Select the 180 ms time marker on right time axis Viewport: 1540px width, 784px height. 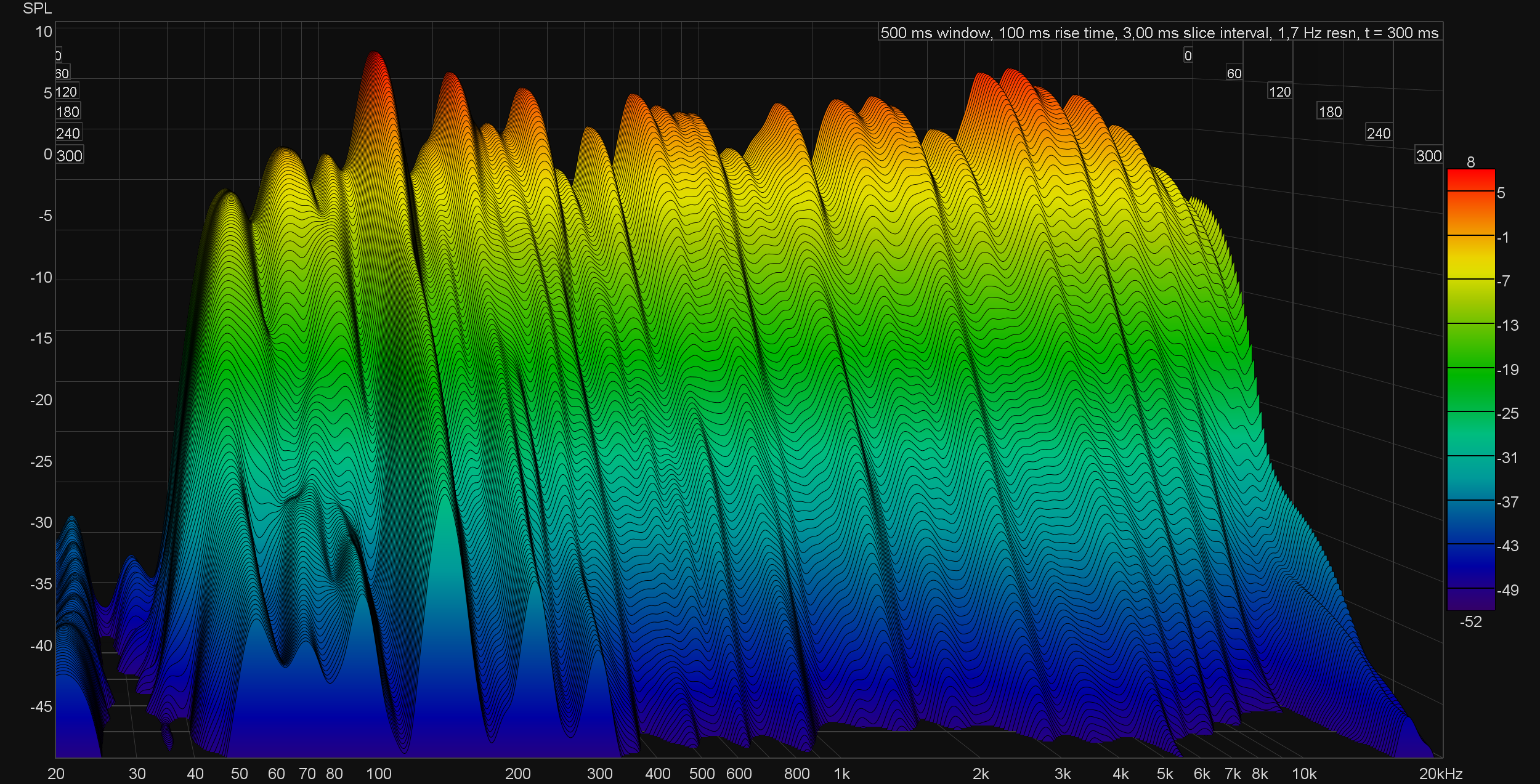tap(1330, 111)
